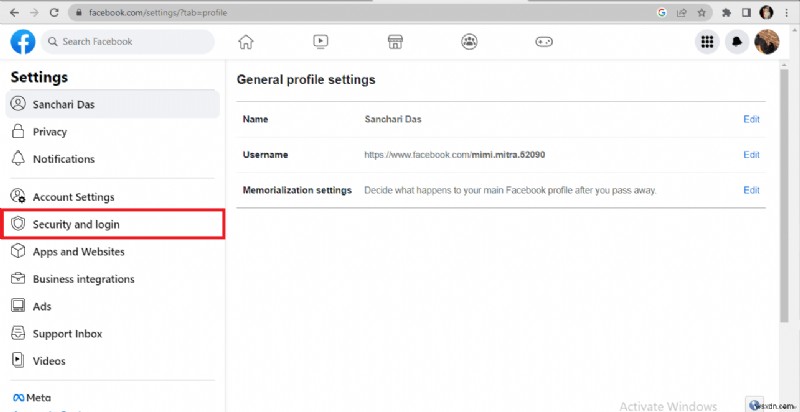
Task: Click the Search Facebook field
Action: click(128, 42)
